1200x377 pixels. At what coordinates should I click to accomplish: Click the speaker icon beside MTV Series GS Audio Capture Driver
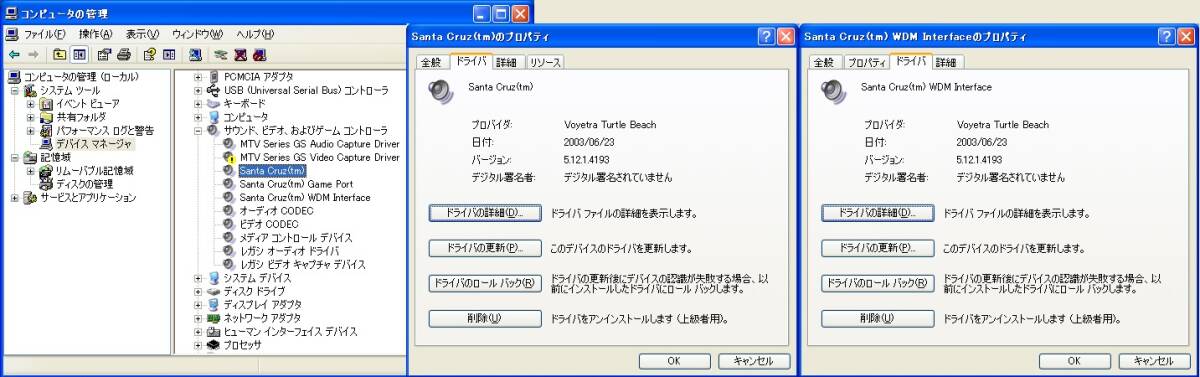tap(230, 144)
